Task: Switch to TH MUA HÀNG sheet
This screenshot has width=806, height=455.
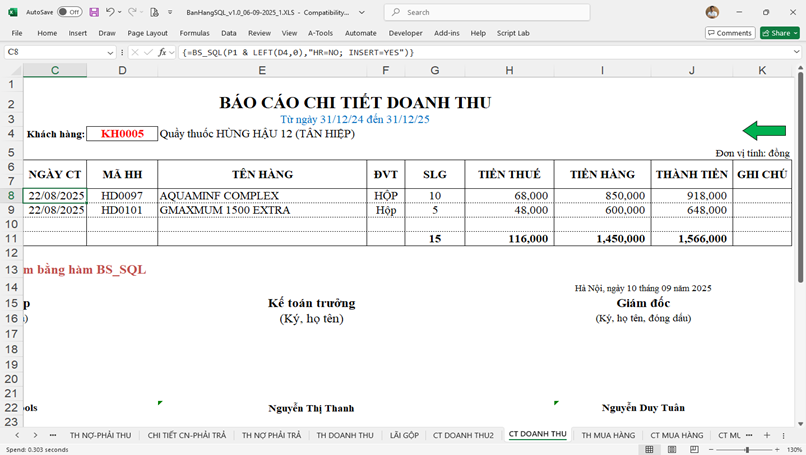Action: (608, 435)
